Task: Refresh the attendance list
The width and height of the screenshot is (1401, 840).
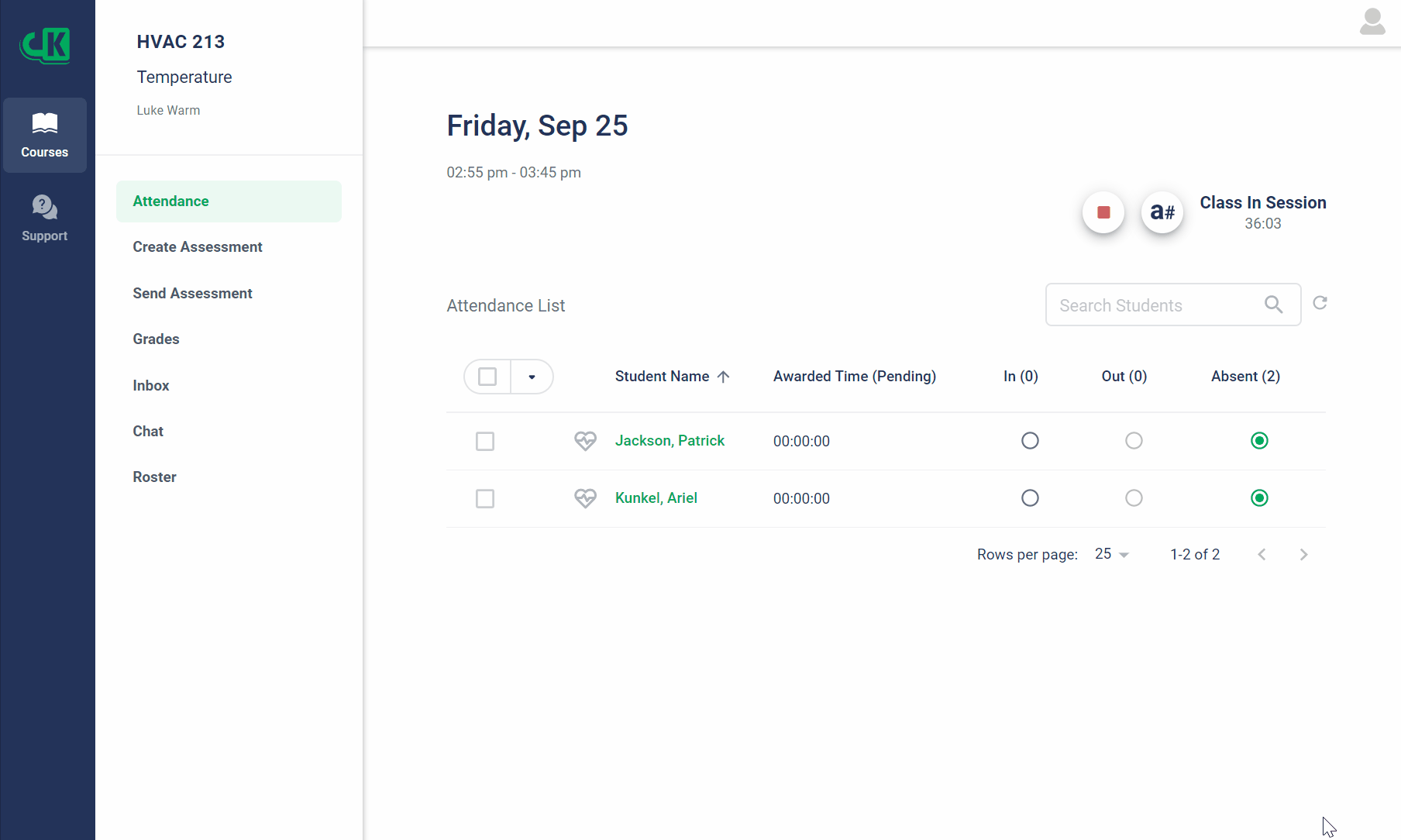Action: coord(1320,303)
